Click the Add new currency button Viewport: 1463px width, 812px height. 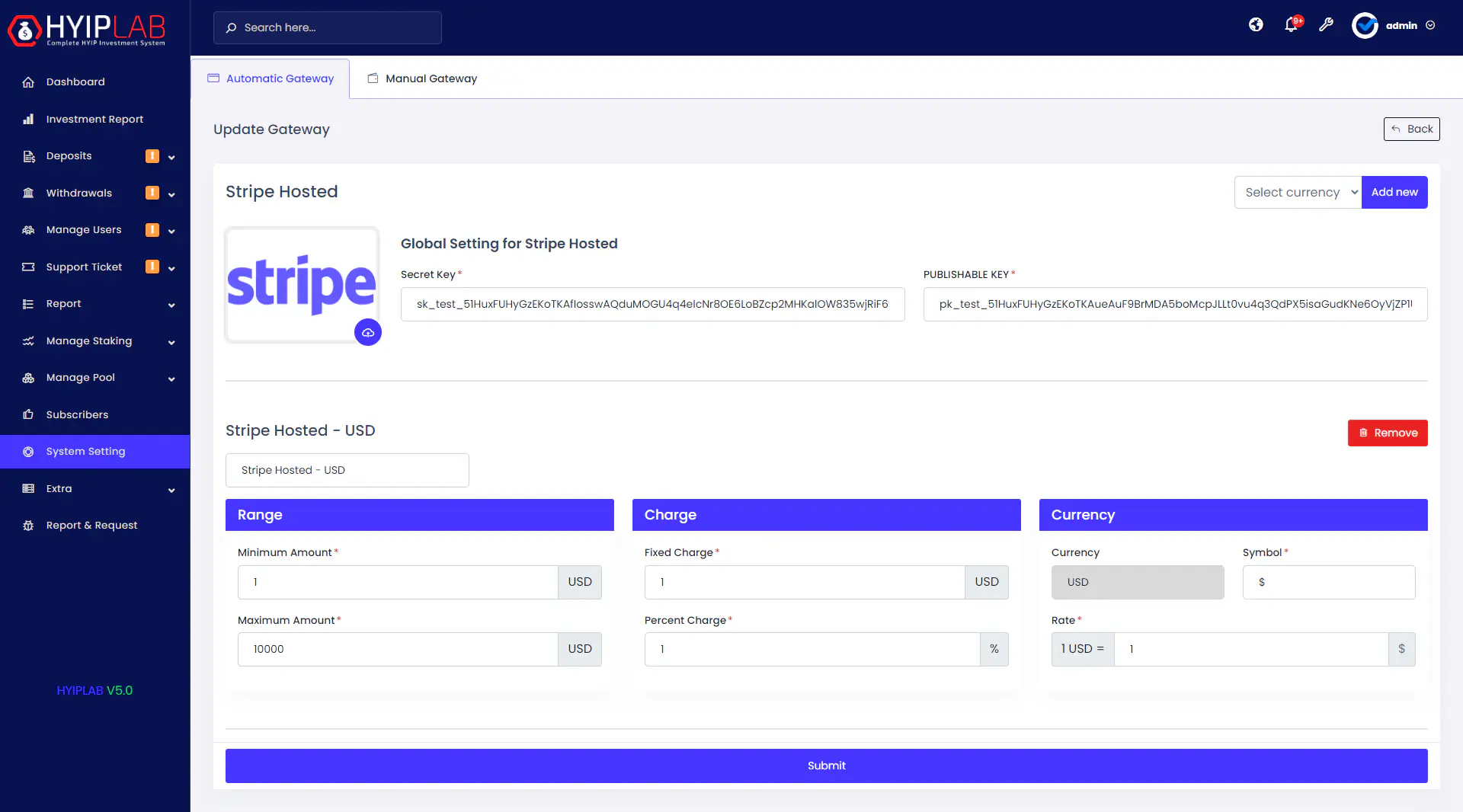coord(1394,192)
